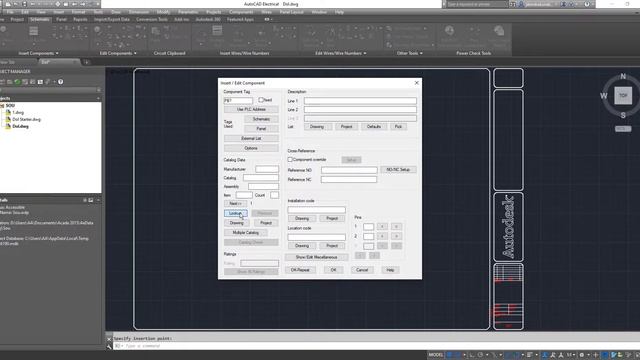This screenshot has height=360, width=640.
Task: Click Defaults in the Description list row
Action: pyautogui.click(x=373, y=127)
